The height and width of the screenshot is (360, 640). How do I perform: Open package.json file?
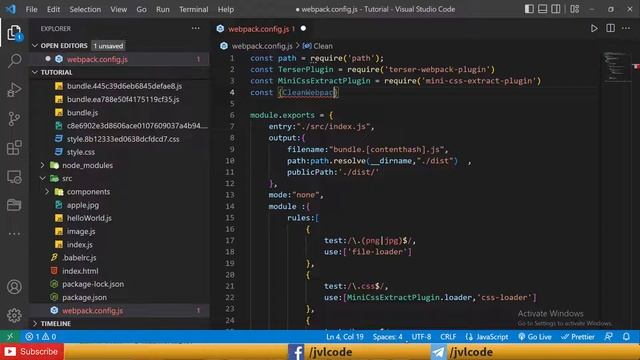point(84,297)
